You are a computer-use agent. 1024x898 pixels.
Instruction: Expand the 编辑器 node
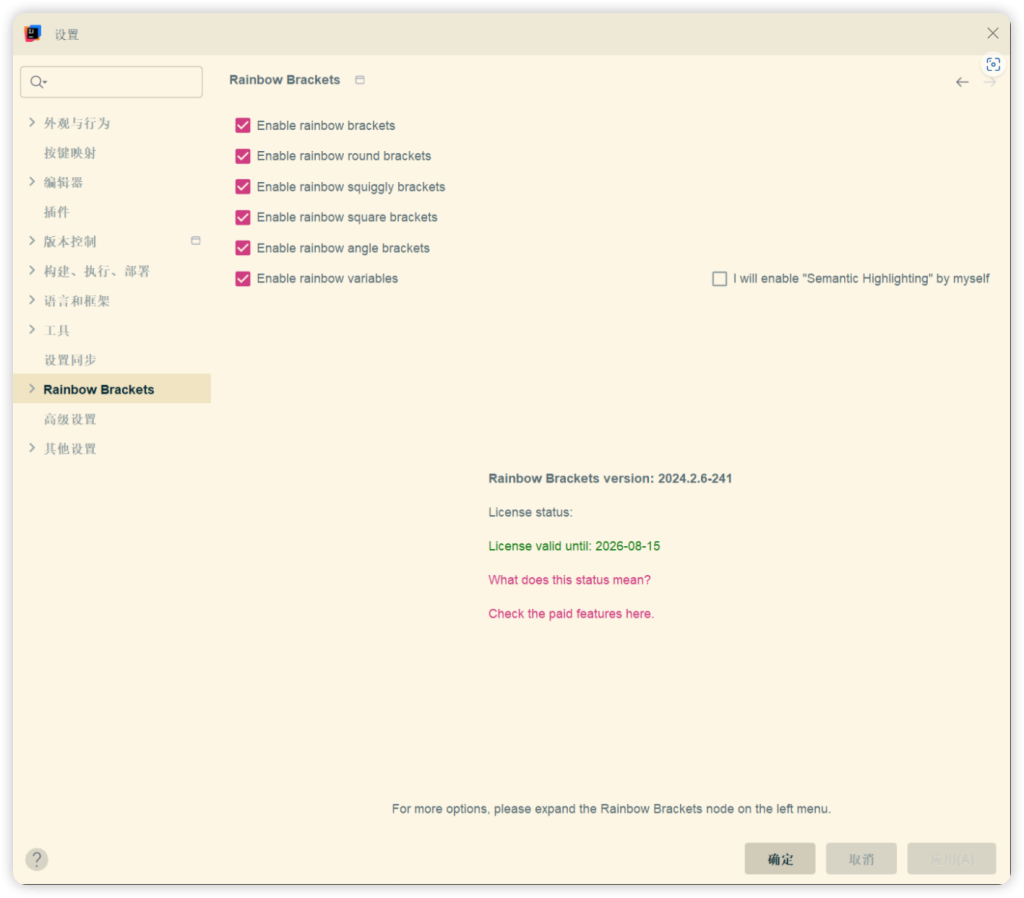31,182
